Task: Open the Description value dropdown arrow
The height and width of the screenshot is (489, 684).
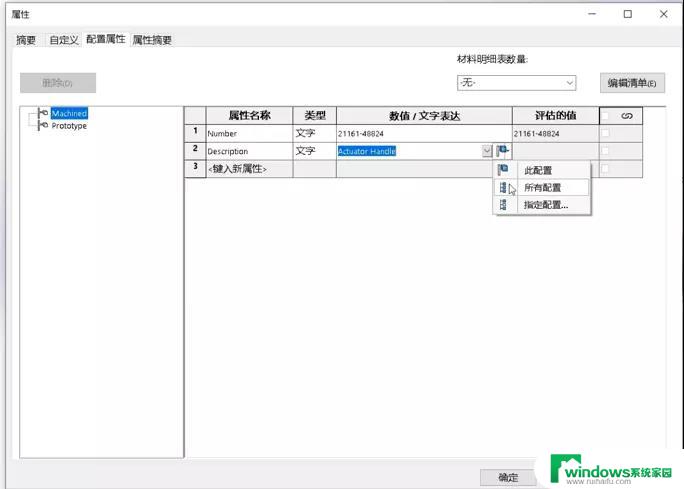Action: [x=487, y=151]
